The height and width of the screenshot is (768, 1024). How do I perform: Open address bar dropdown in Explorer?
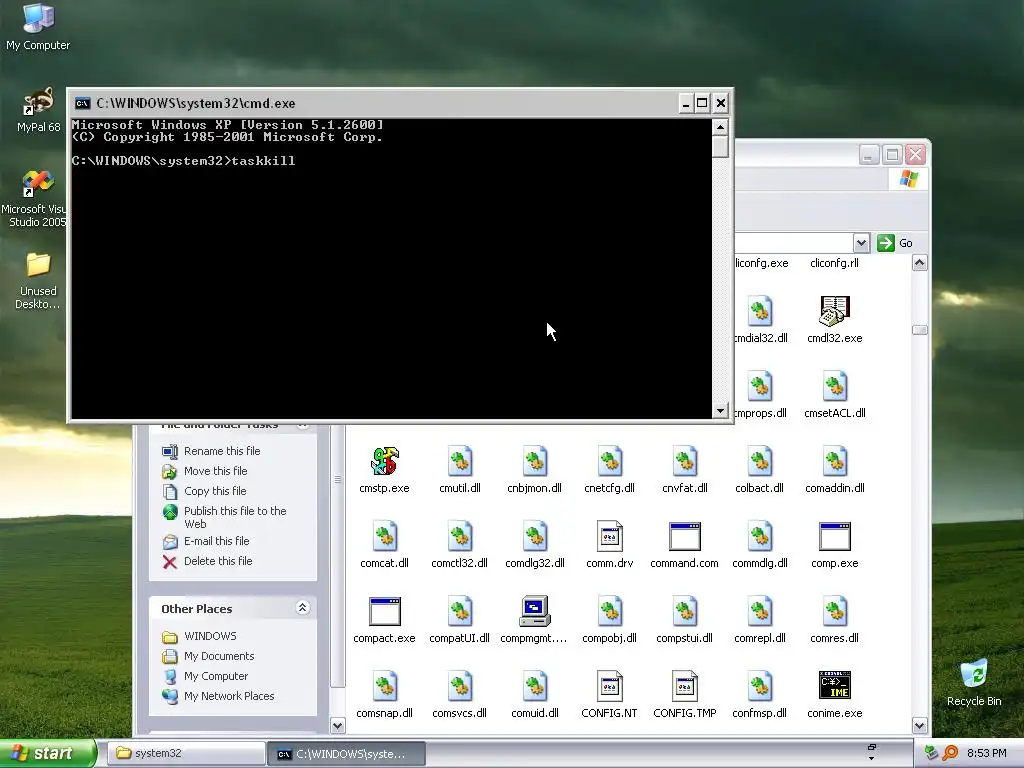pyautogui.click(x=861, y=243)
